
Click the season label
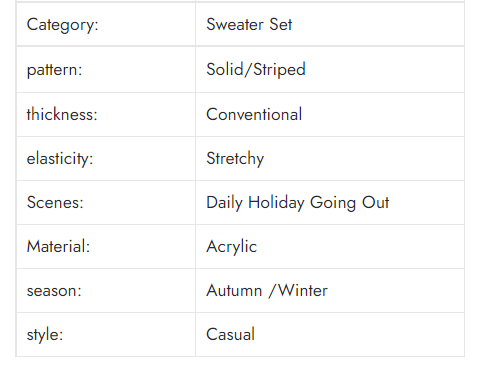click(x=54, y=291)
